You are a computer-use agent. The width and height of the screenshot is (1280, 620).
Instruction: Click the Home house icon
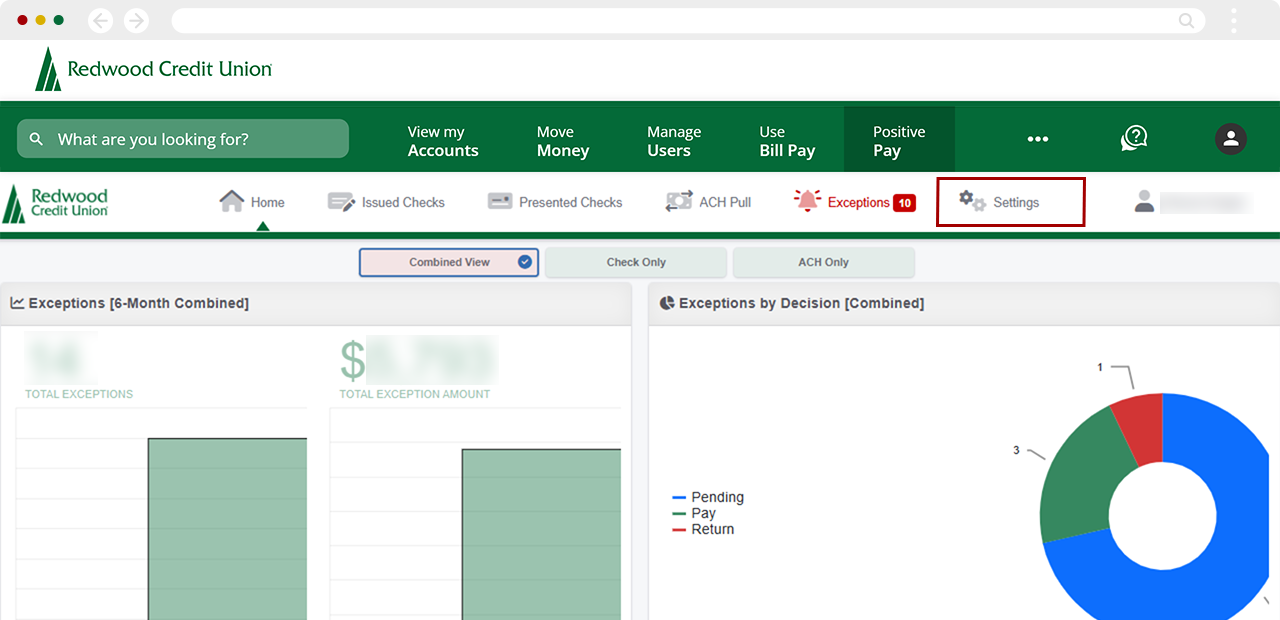point(232,201)
